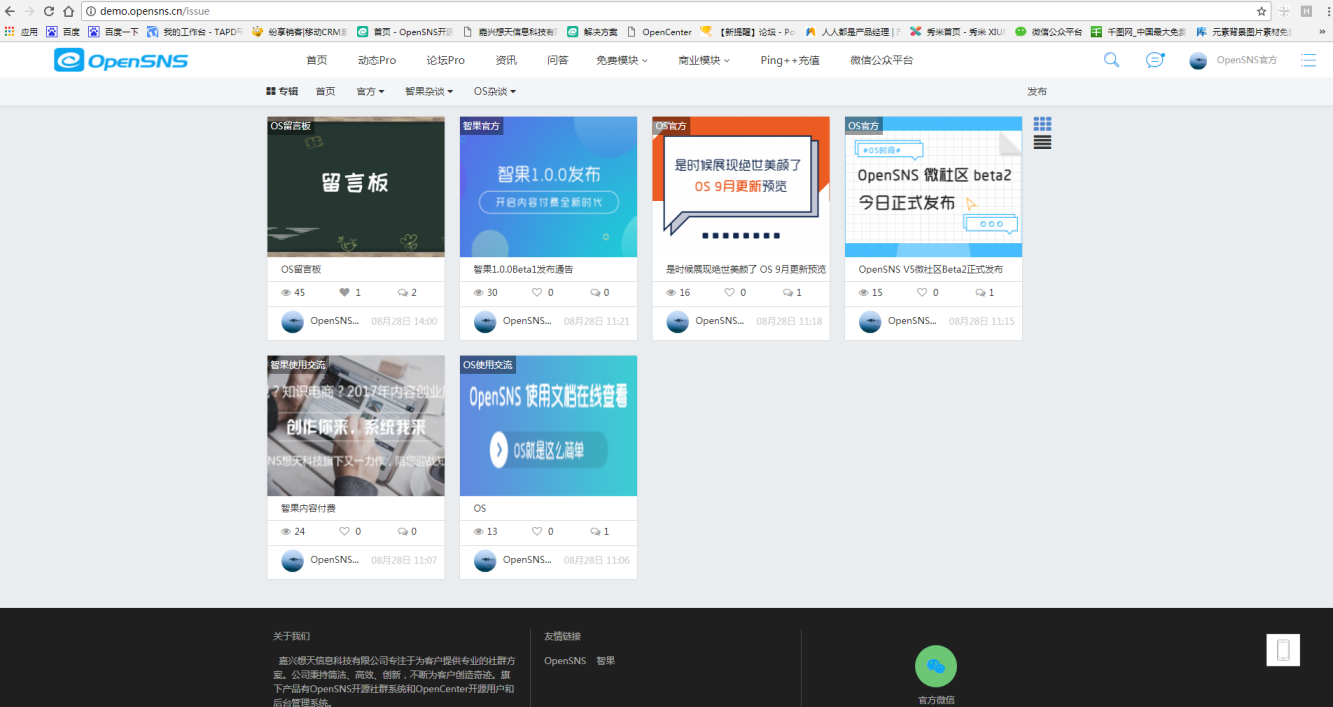Click comment icon on OpenSNS V5微社区 card
Image resolution: width=1333 pixels, height=707 pixels.
[980, 293]
